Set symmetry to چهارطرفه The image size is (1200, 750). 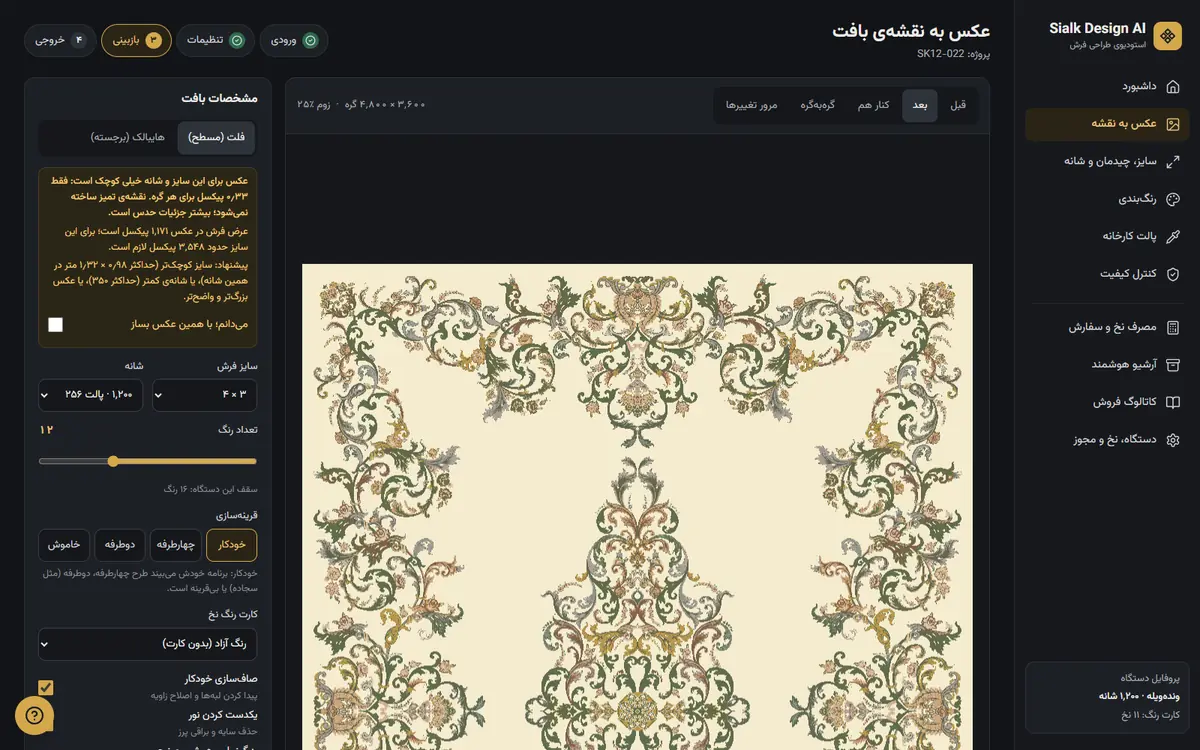tap(176, 545)
